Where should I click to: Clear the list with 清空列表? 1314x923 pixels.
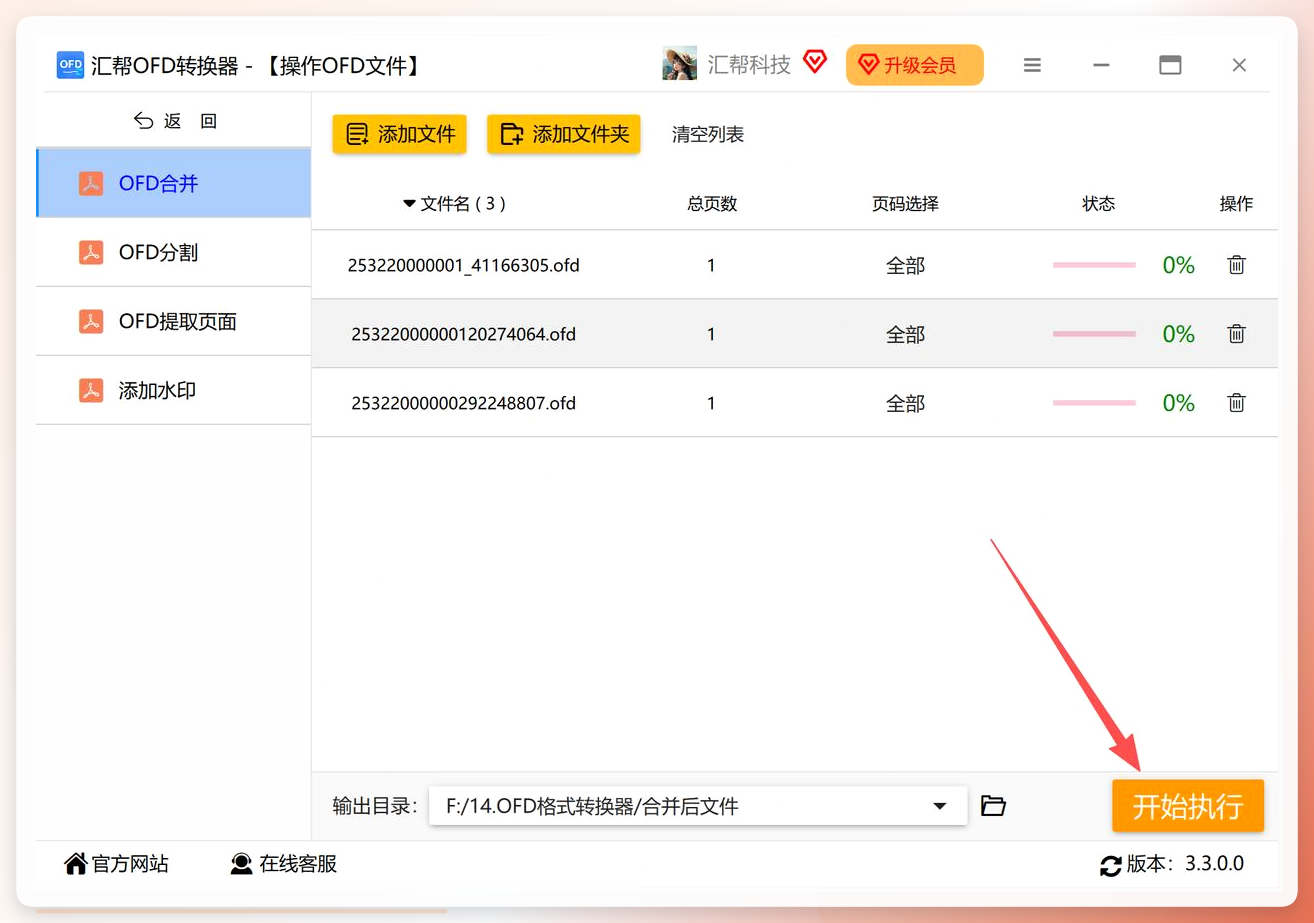(x=708, y=135)
